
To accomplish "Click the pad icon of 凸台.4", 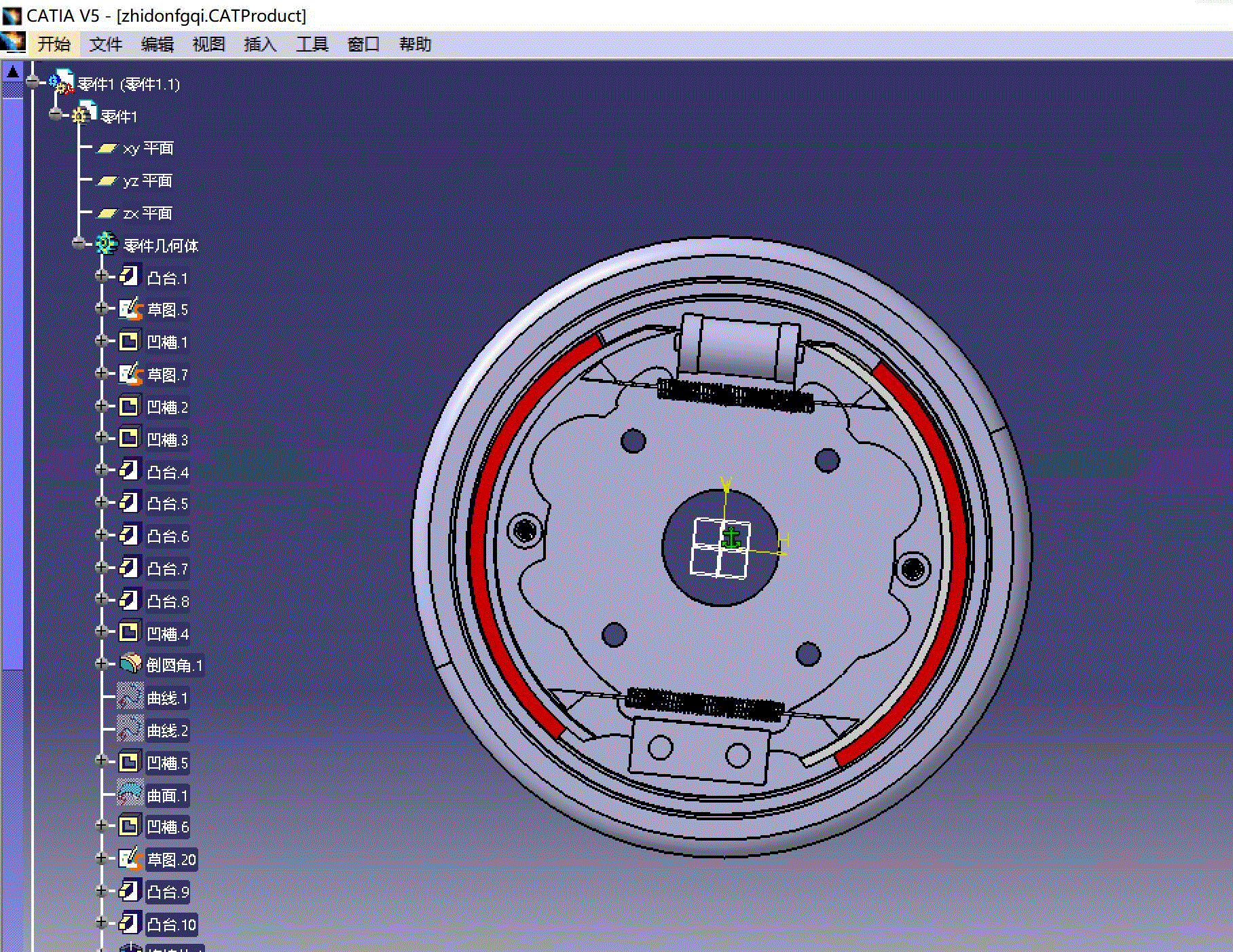I will pos(129,471).
